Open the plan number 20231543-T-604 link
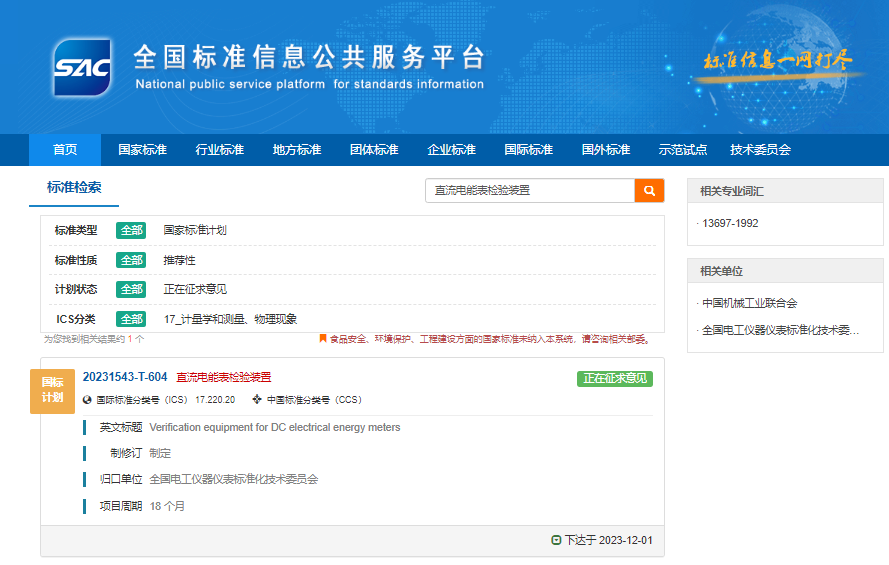This screenshot has width=889, height=565. 125,377
